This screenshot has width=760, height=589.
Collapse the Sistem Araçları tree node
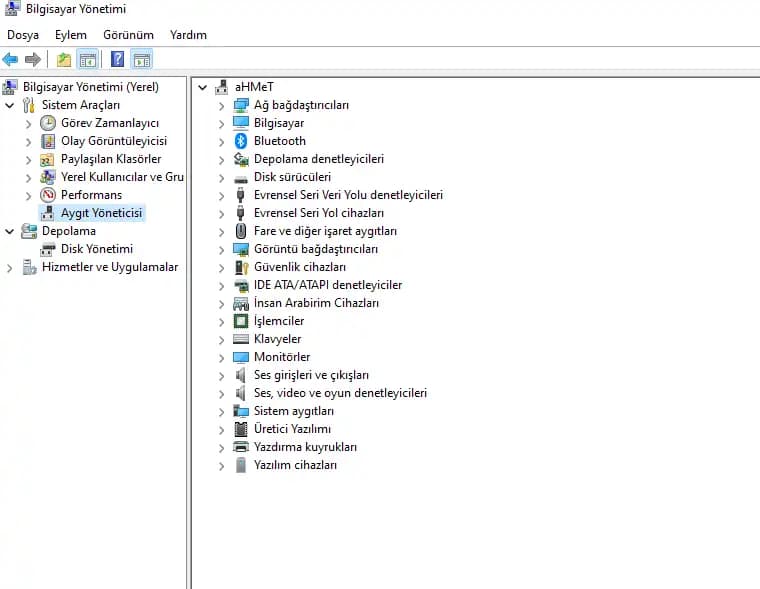click(x=10, y=105)
